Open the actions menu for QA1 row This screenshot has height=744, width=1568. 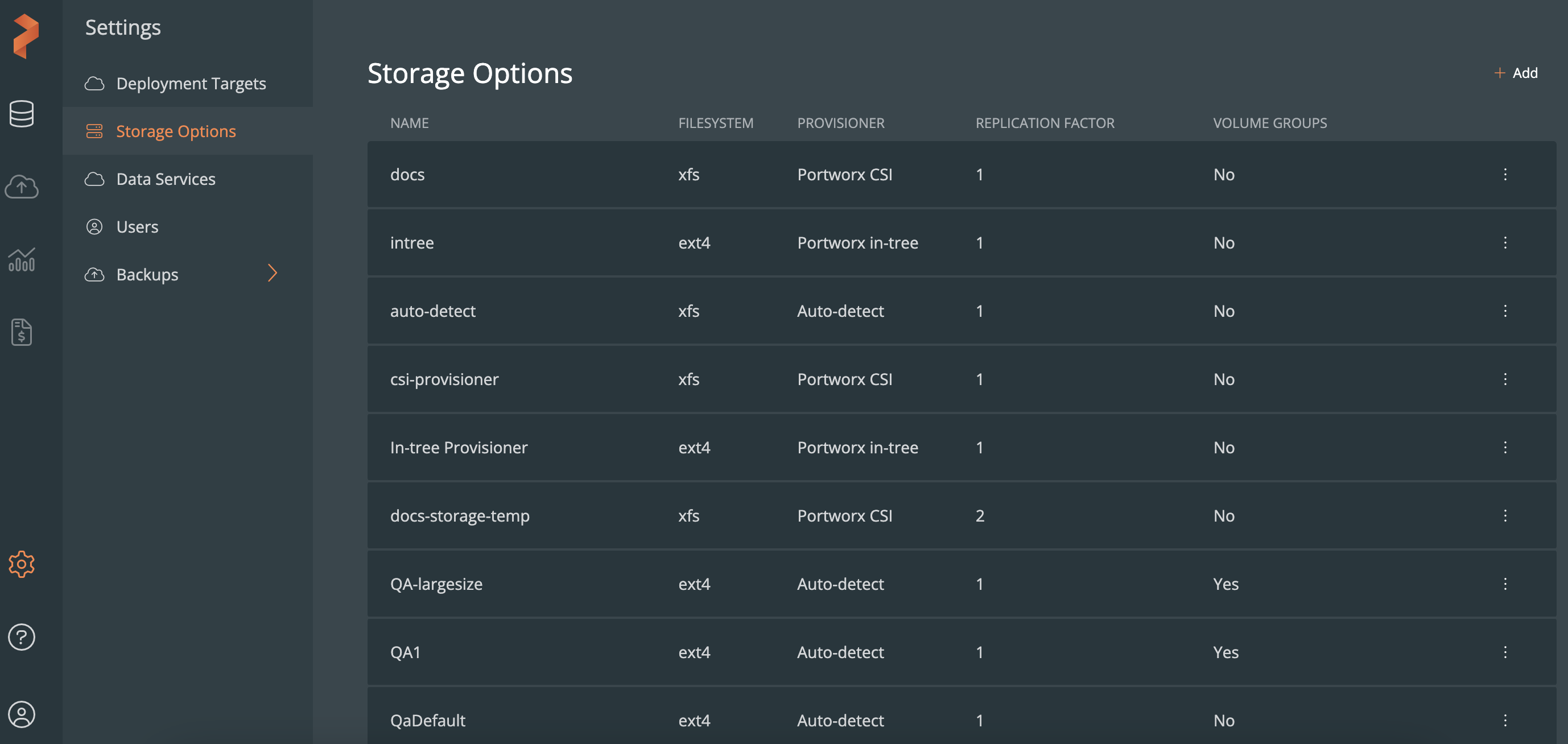coord(1505,652)
